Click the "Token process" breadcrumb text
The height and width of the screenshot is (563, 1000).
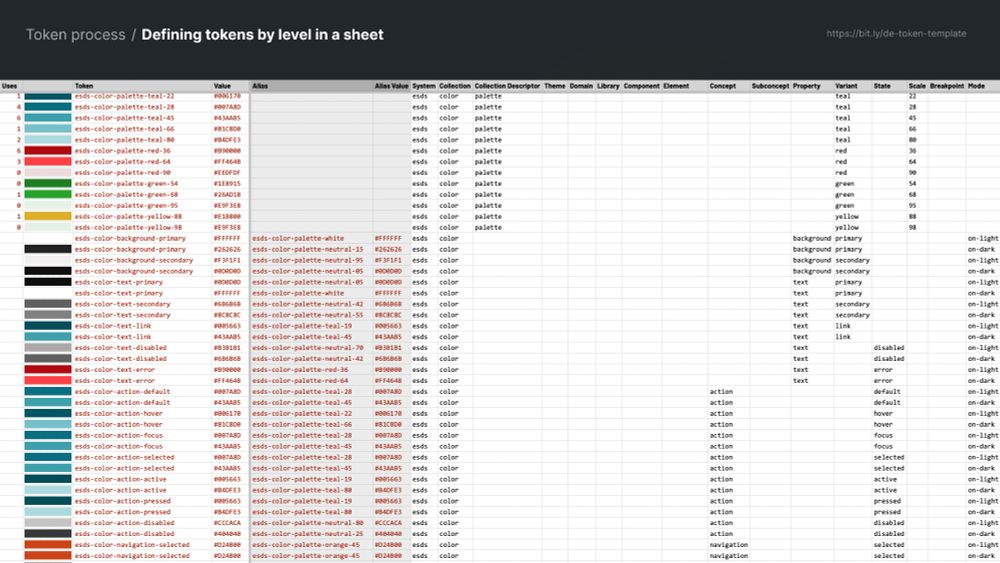point(75,34)
